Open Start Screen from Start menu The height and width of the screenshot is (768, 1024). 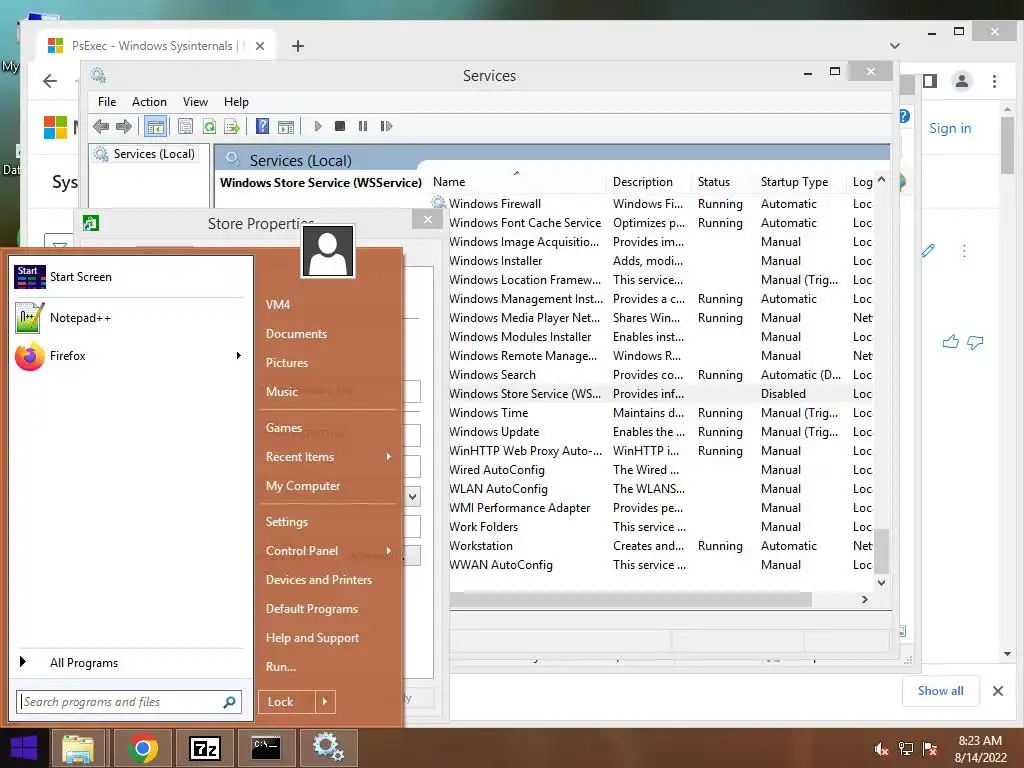pyautogui.click(x=129, y=277)
